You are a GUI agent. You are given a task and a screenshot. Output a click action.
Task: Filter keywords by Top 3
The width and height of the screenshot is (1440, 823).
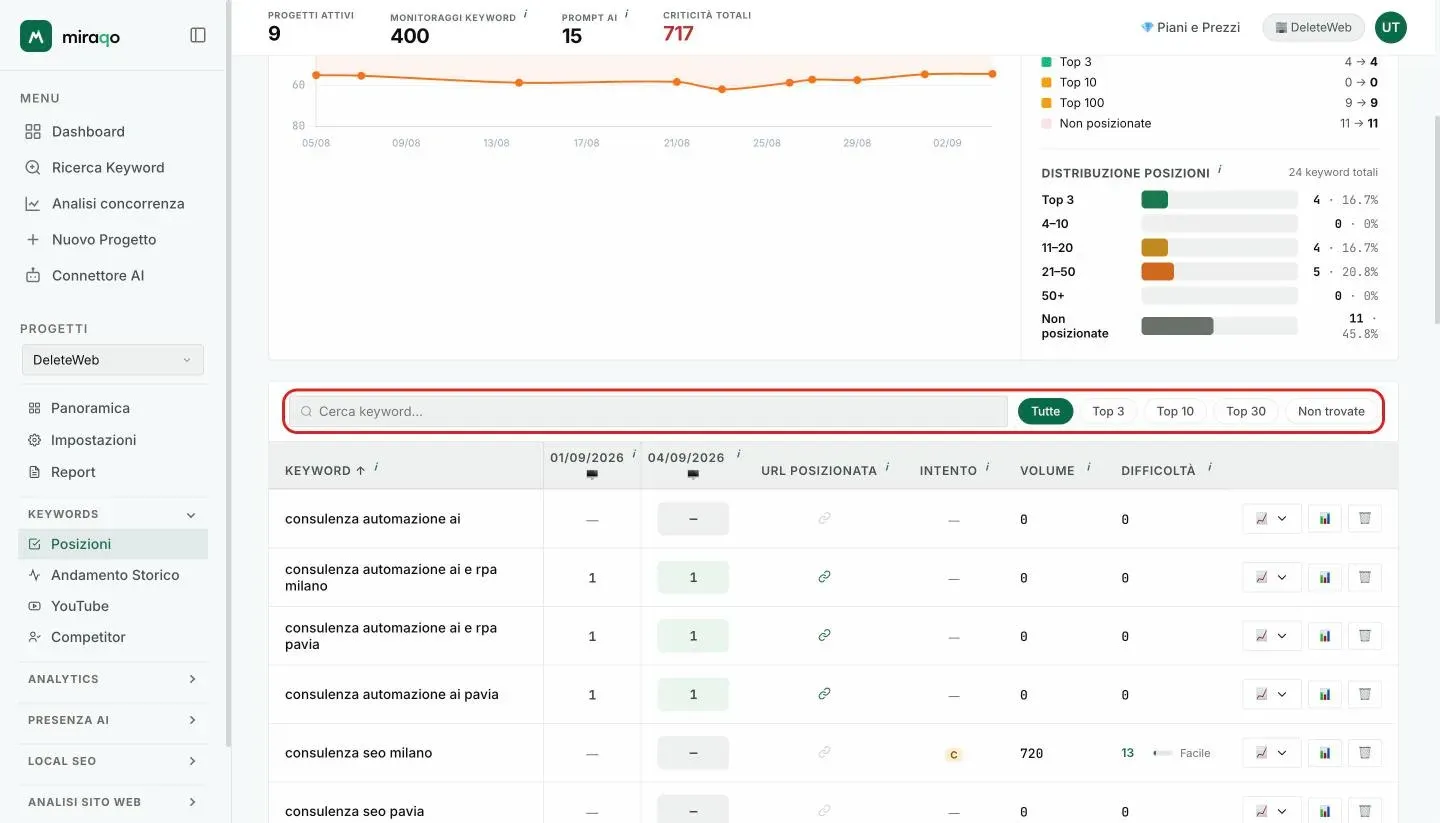pyautogui.click(x=1108, y=411)
